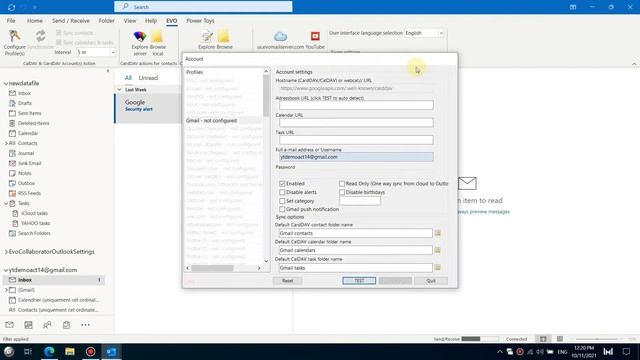Collapse the ribbon
This screenshot has height=360, width=640.
(634, 64)
